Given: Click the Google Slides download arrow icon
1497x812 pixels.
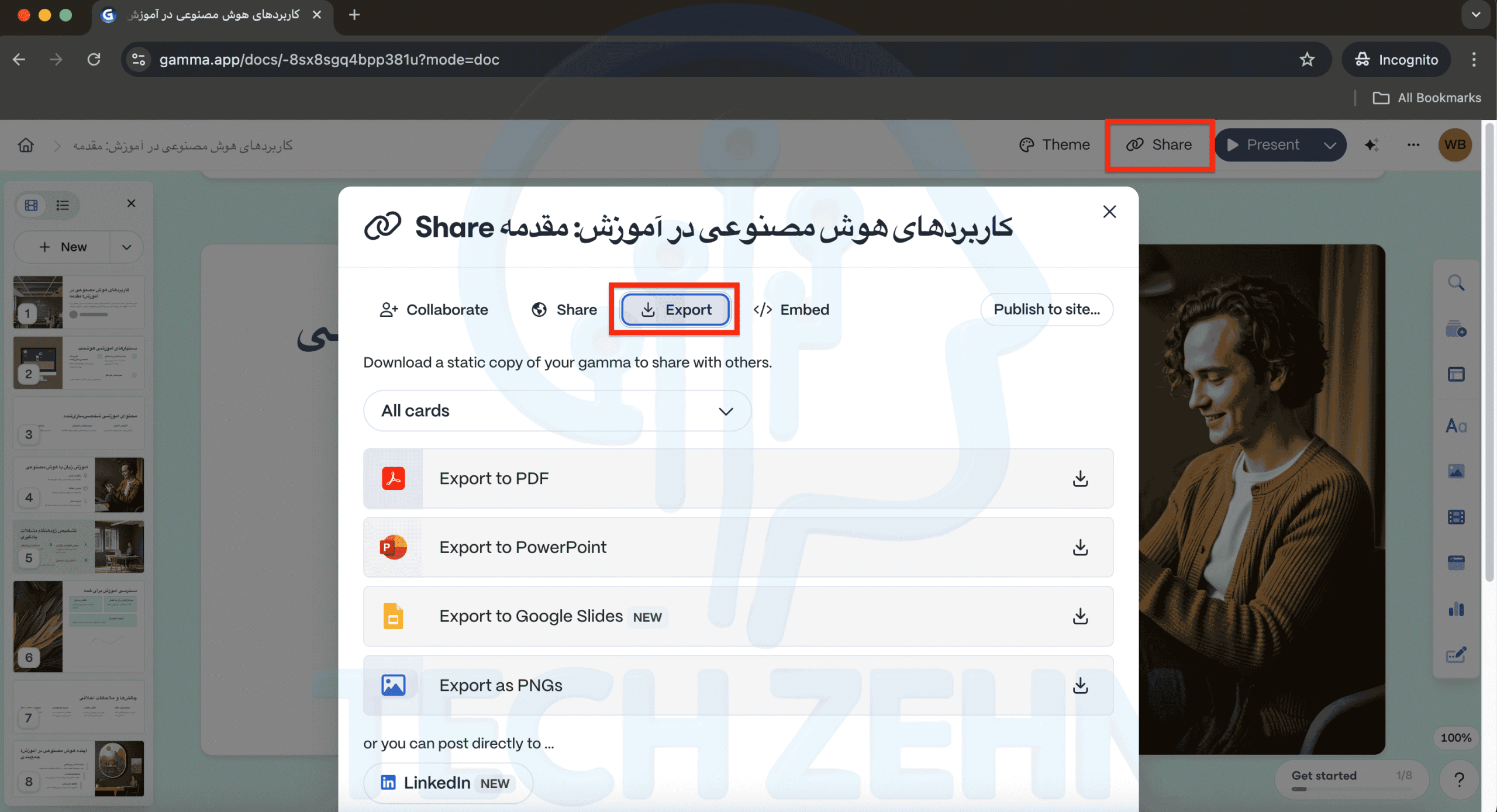Looking at the screenshot, I should 1080,616.
